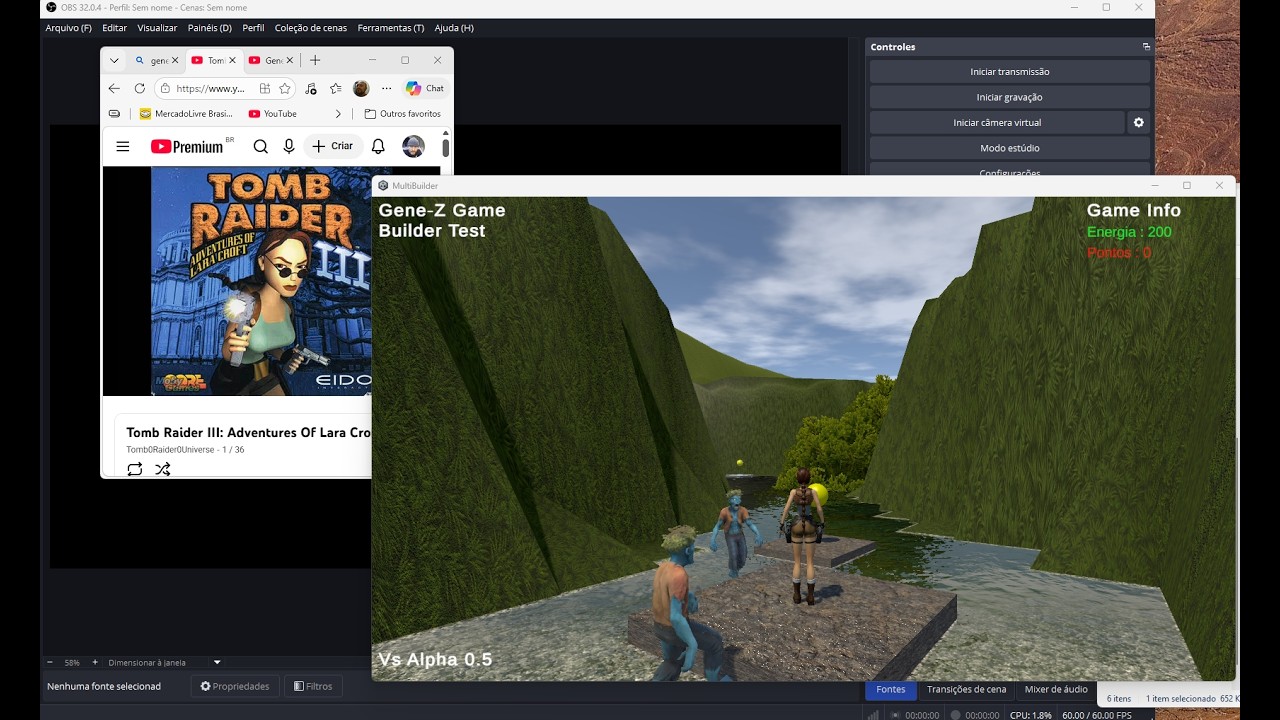Open Outros favoritos folder
The image size is (1280, 720).
pyautogui.click(x=403, y=114)
